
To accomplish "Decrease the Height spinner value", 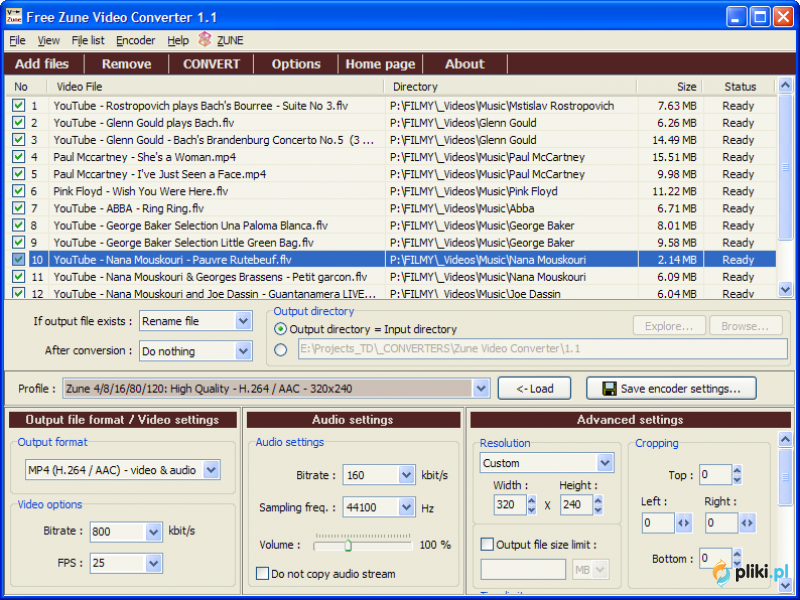I will click(598, 510).
